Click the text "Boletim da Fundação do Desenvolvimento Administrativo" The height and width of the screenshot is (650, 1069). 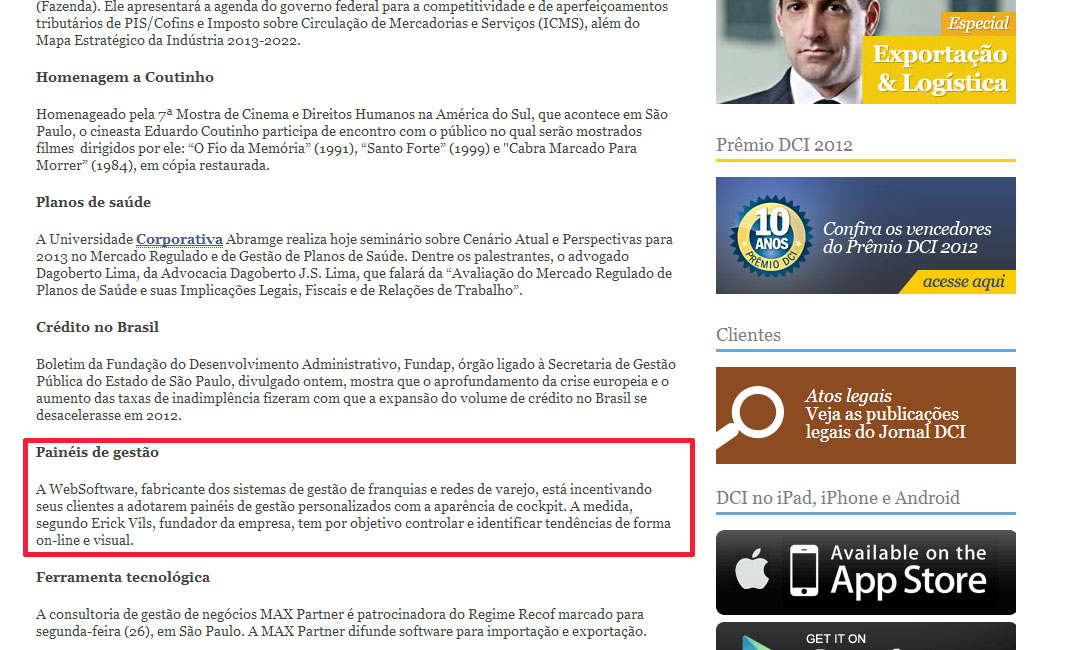point(218,364)
